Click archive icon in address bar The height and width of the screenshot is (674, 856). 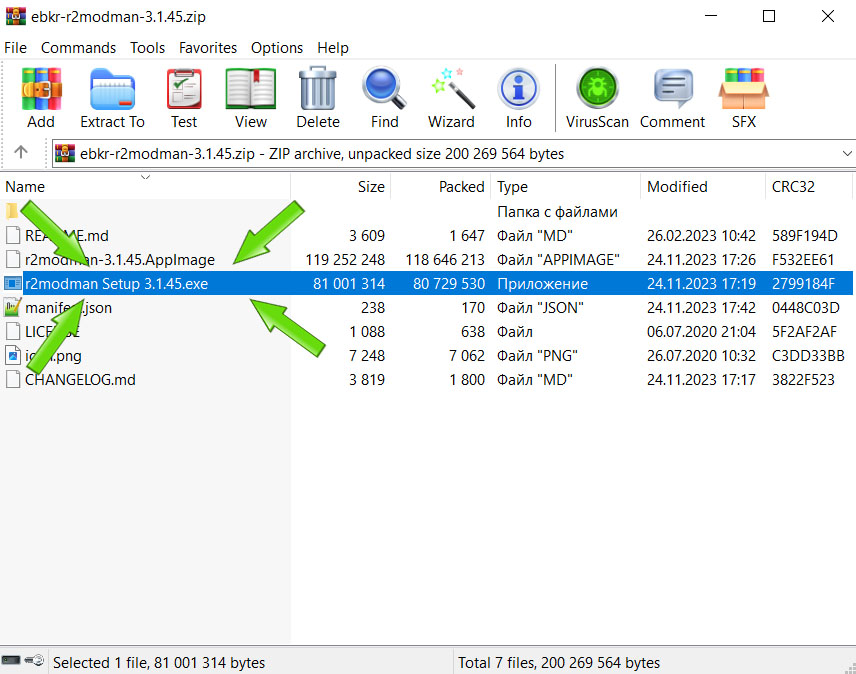tap(65, 153)
